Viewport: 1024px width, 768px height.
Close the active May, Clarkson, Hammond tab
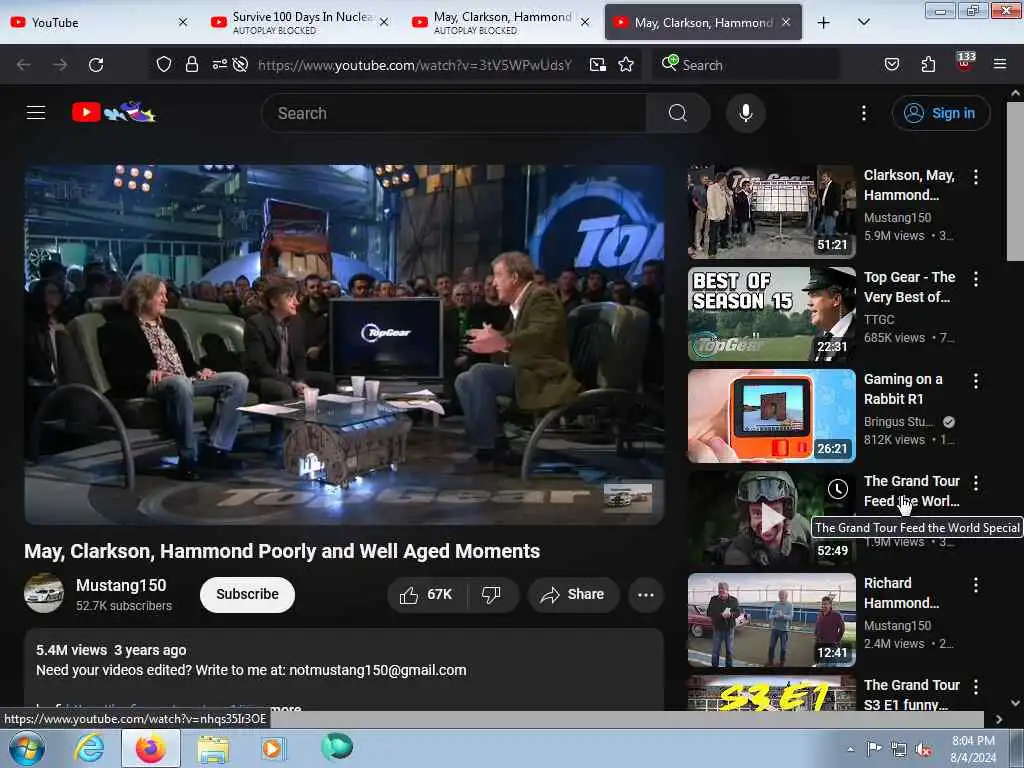pos(786,22)
